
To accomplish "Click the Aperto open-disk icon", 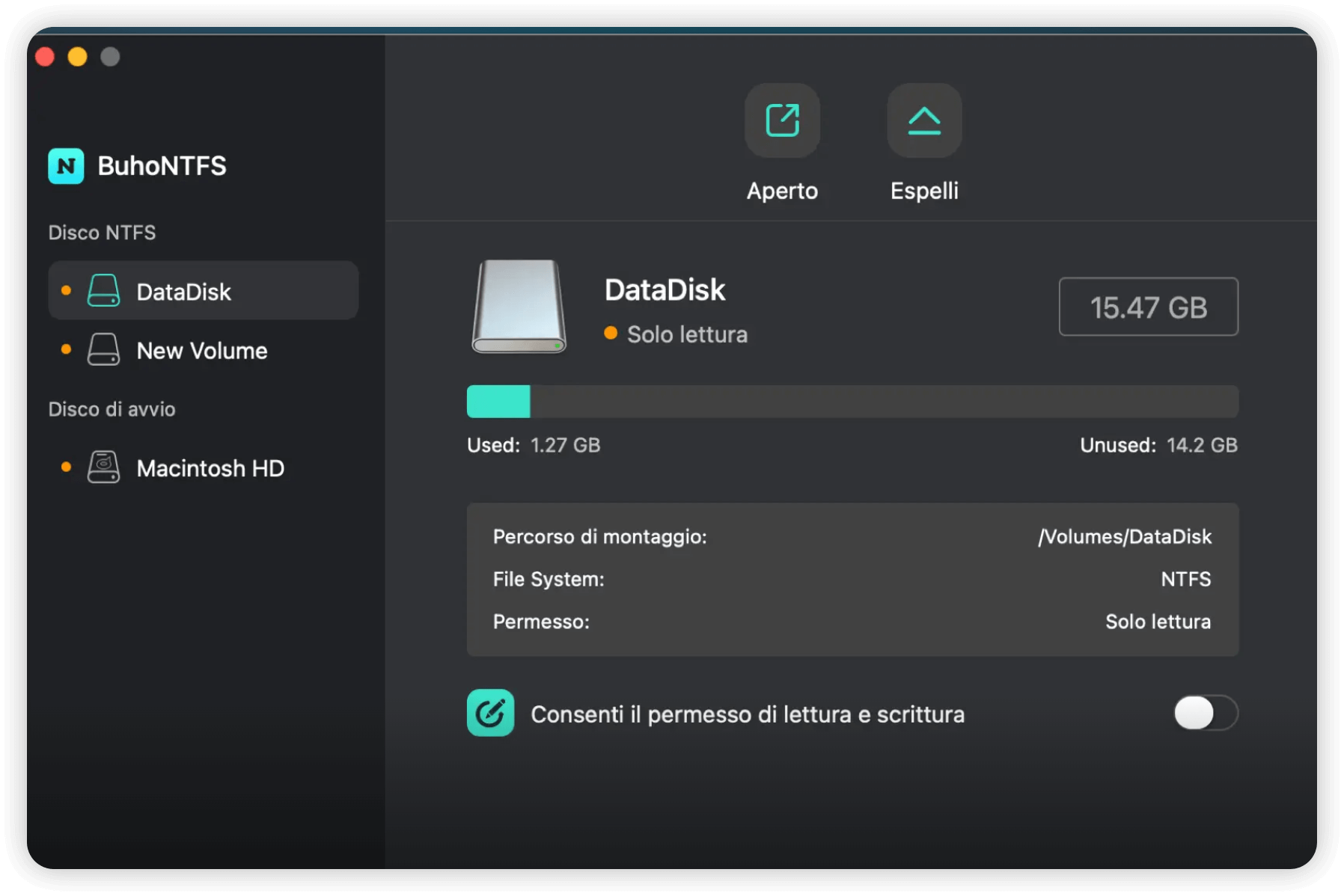I will (x=782, y=120).
